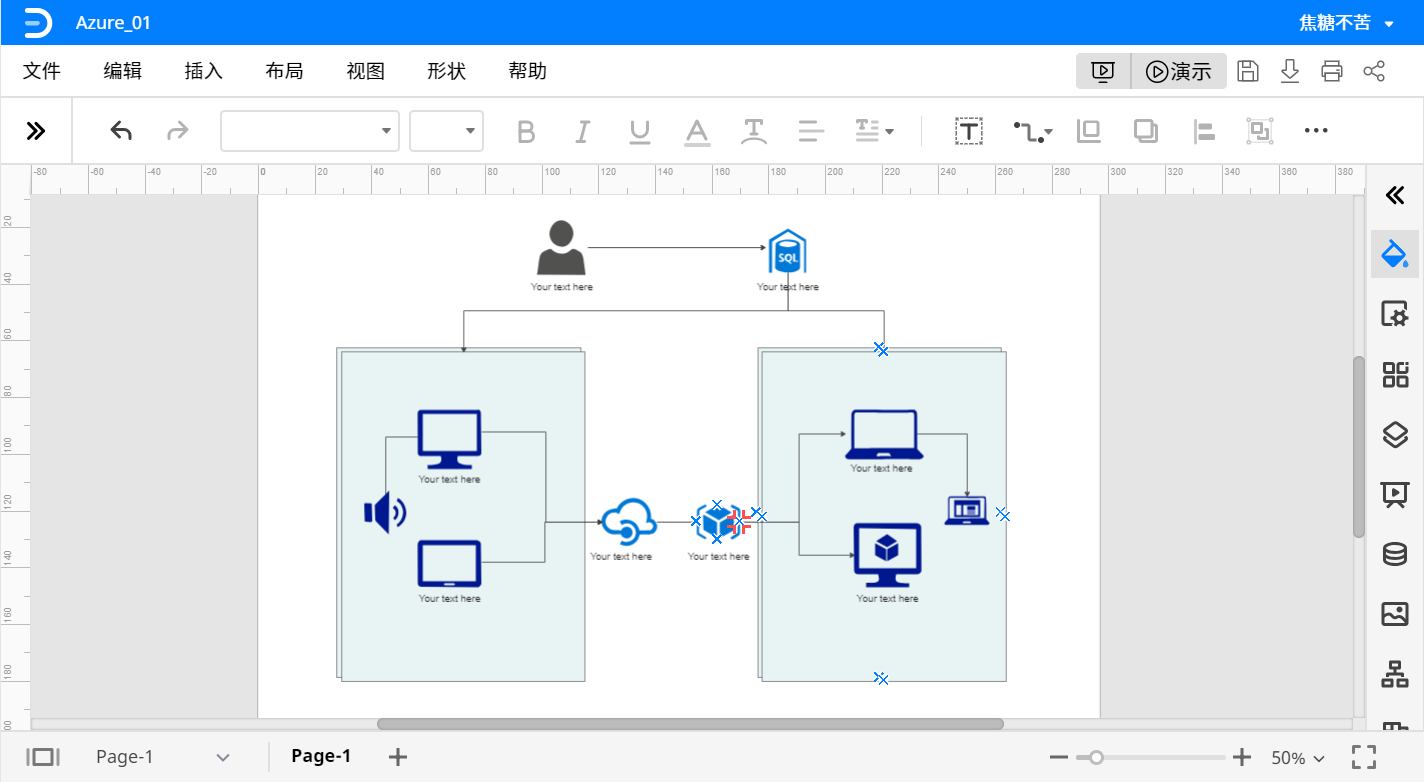1424x782 pixels.
Task: Zoom in with plus button
Action: (1242, 757)
